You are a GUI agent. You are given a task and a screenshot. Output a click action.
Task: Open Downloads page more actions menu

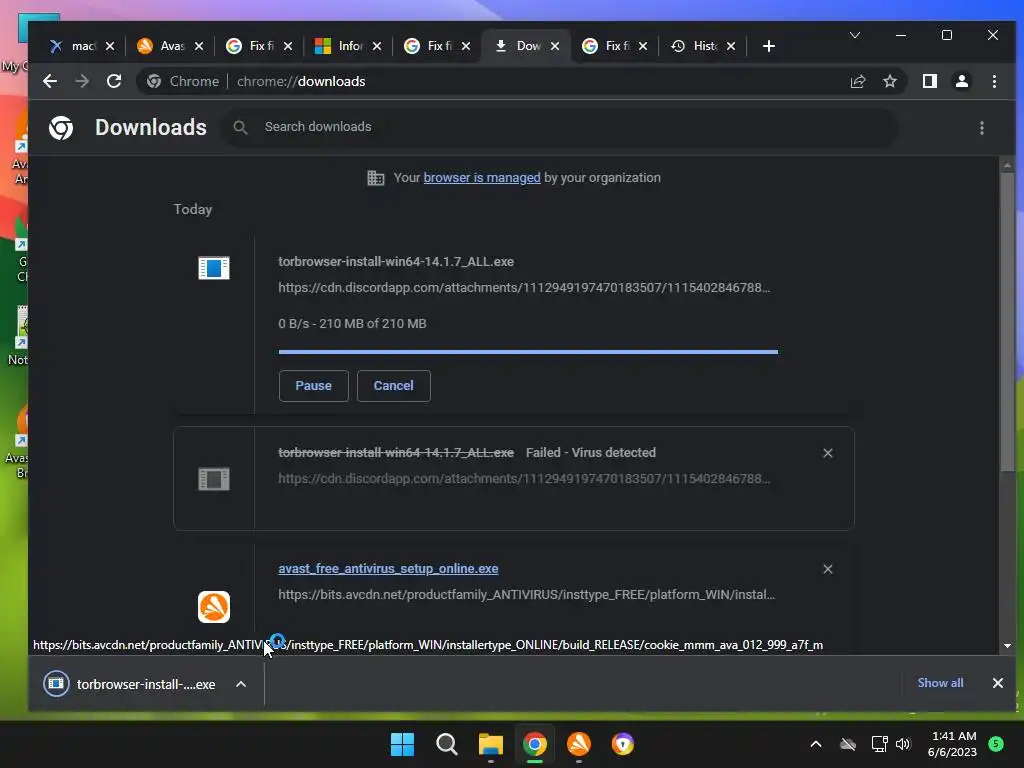(982, 128)
